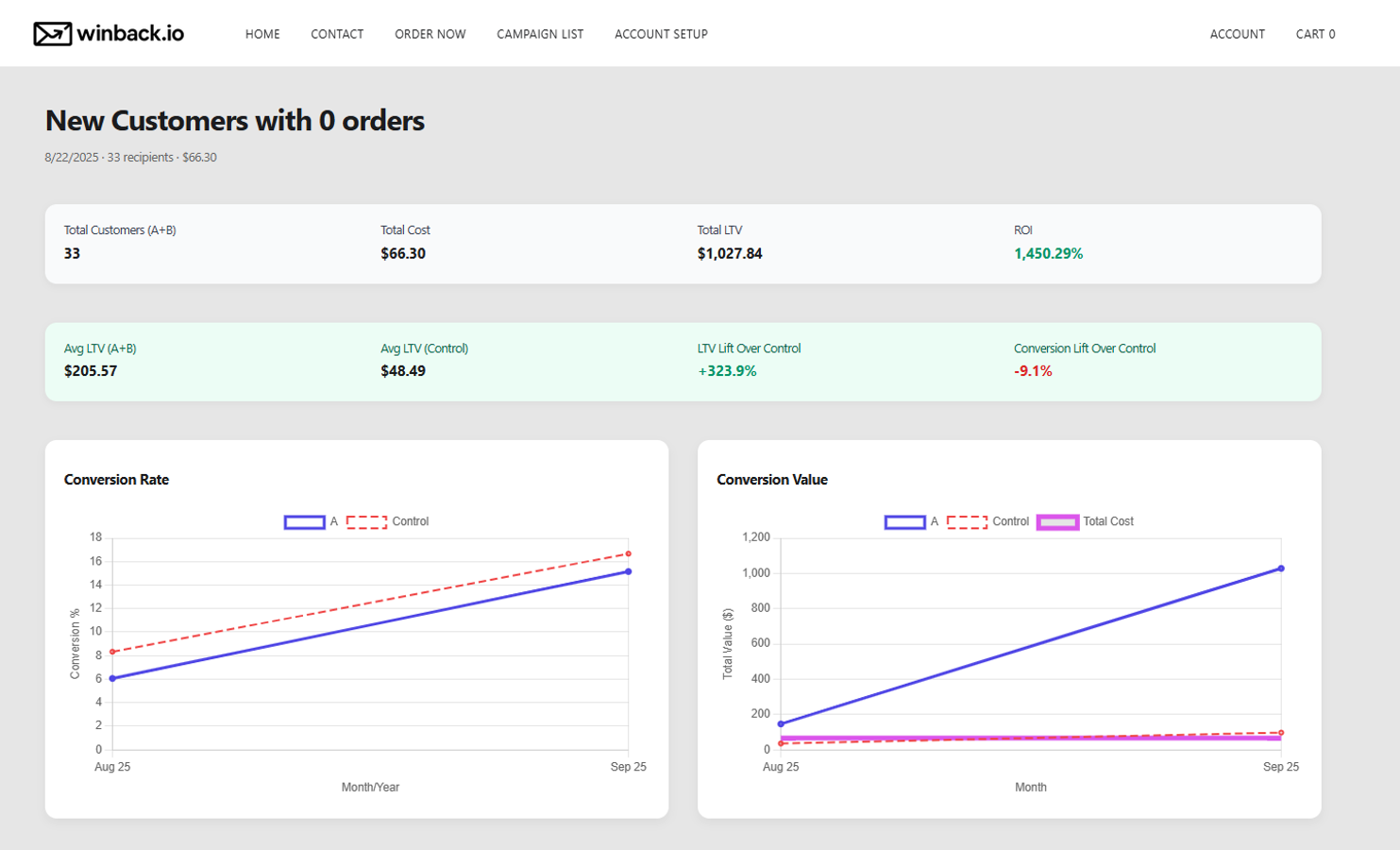Viewport: 1400px width, 850px height.
Task: Click Aug 25 blue point in Conversion Value chart
Action: pyautogui.click(x=781, y=724)
